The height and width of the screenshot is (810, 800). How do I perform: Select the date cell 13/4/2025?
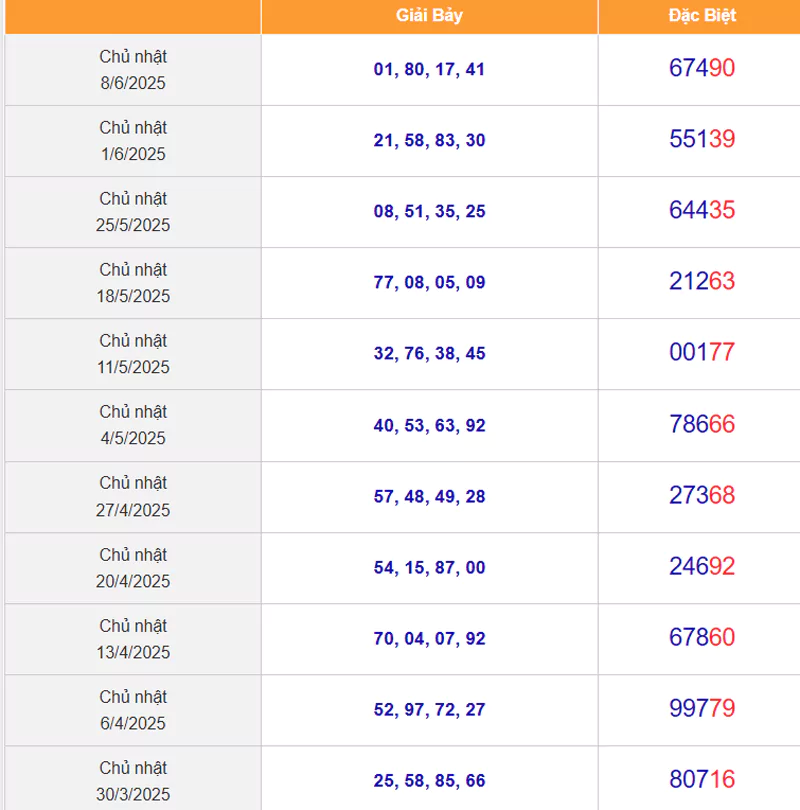coord(133,638)
